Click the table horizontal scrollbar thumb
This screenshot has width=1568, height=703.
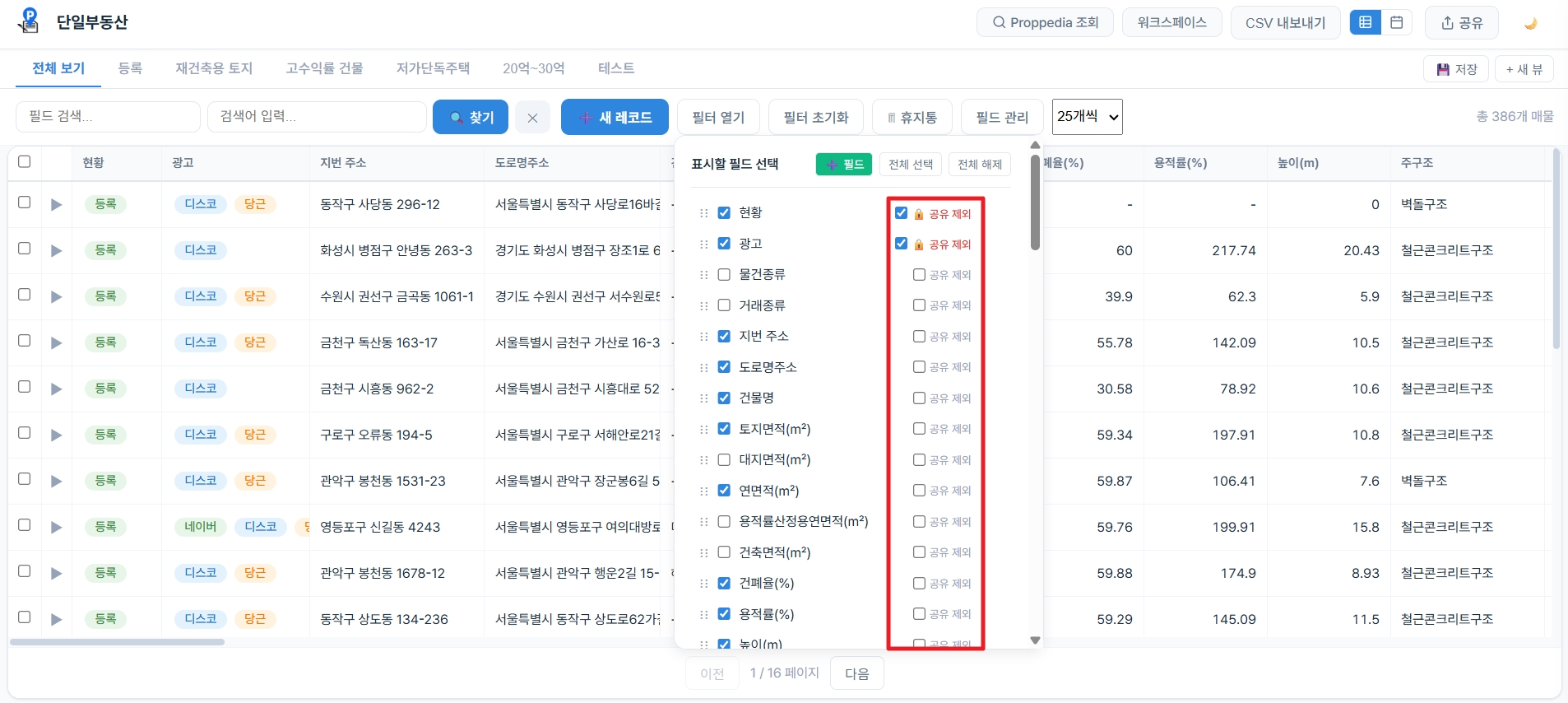(117, 642)
